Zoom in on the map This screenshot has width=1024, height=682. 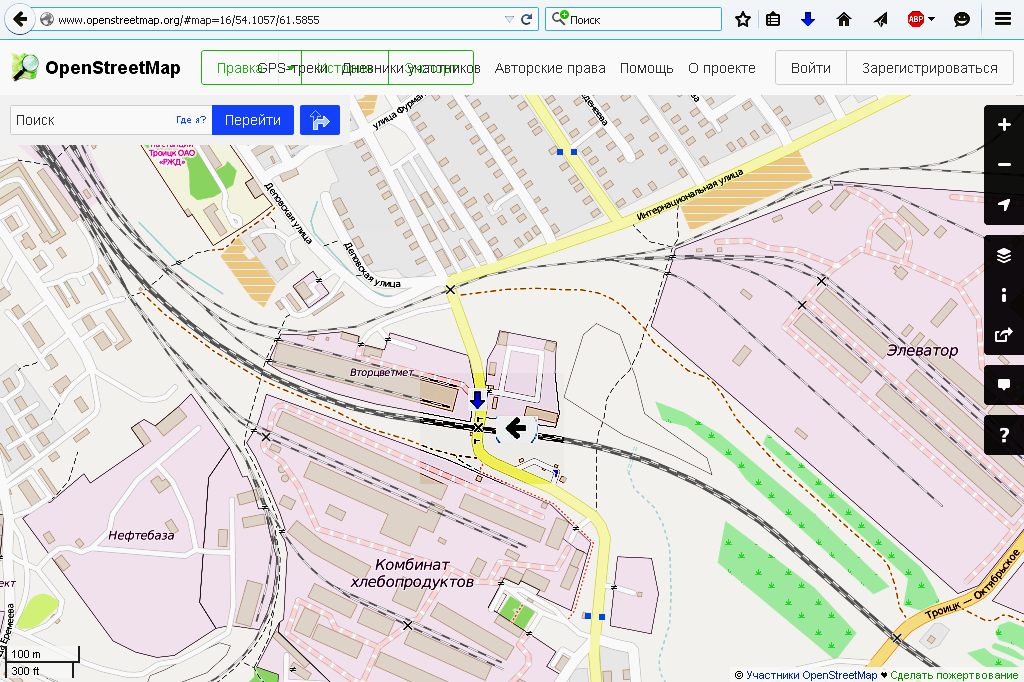click(x=1004, y=125)
